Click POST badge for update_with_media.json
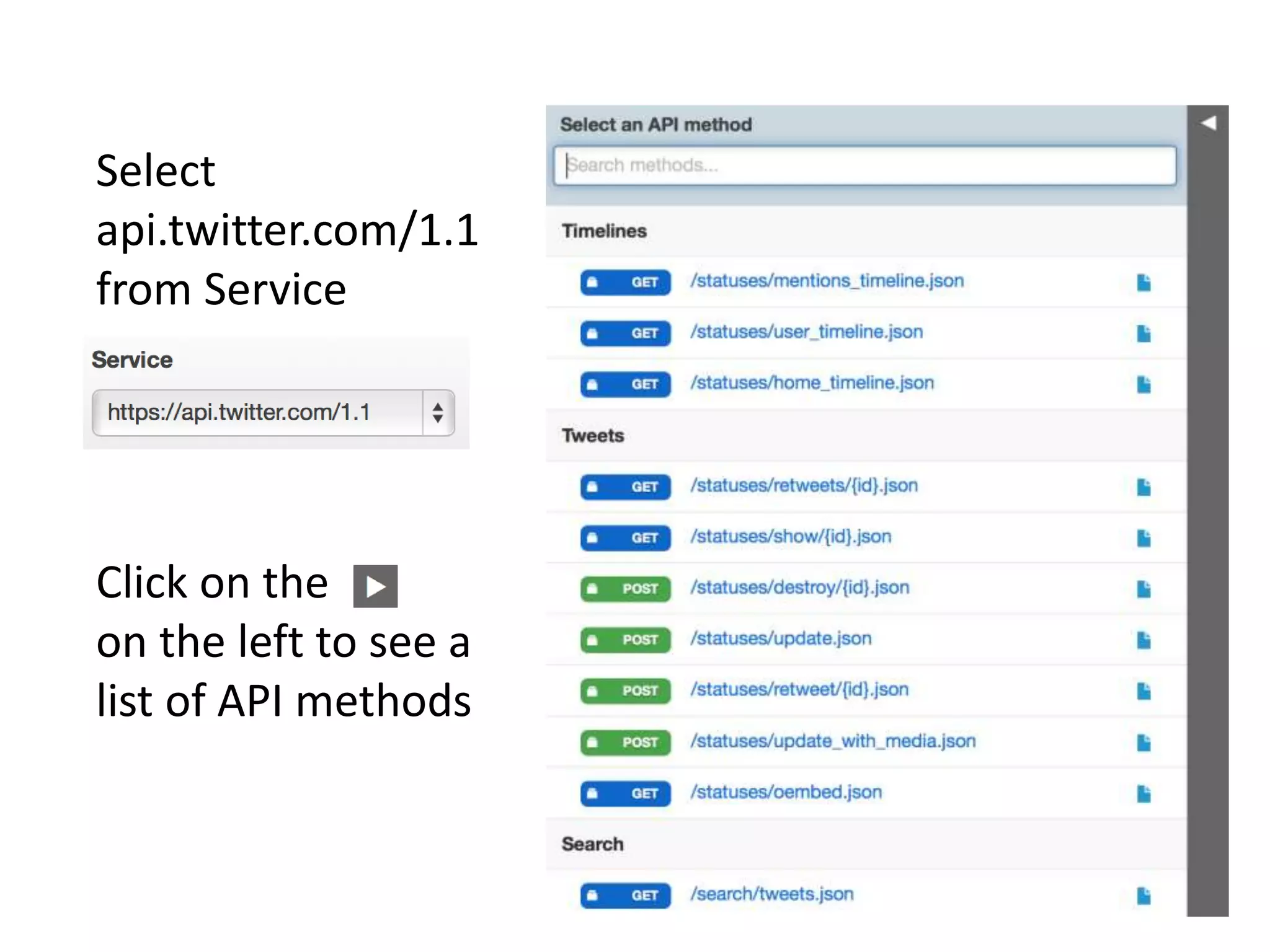This screenshot has height=952, width=1270. (x=625, y=742)
